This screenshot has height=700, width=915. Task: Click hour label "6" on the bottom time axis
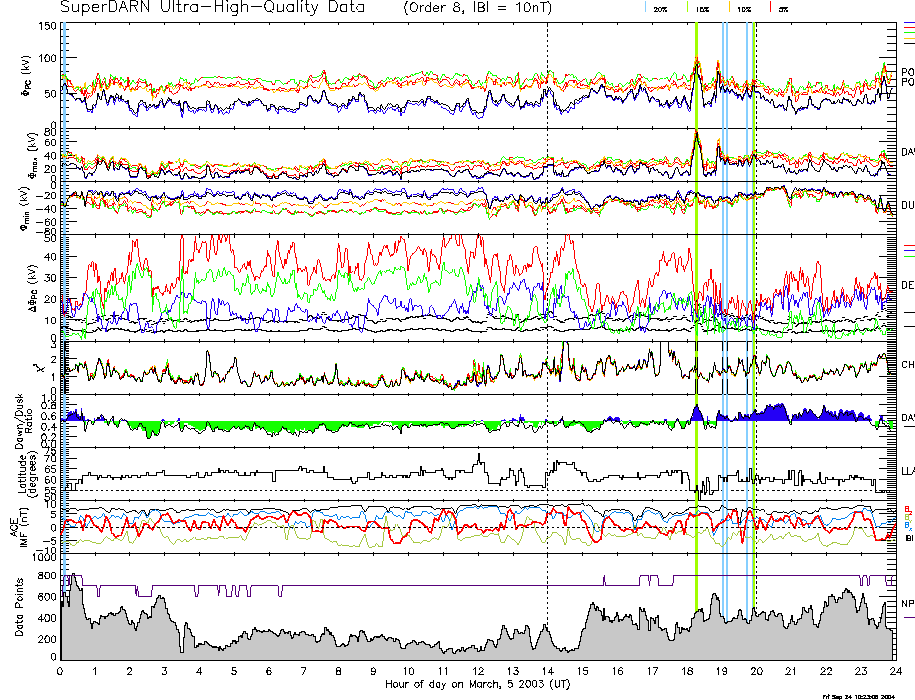pyautogui.click(x=269, y=671)
